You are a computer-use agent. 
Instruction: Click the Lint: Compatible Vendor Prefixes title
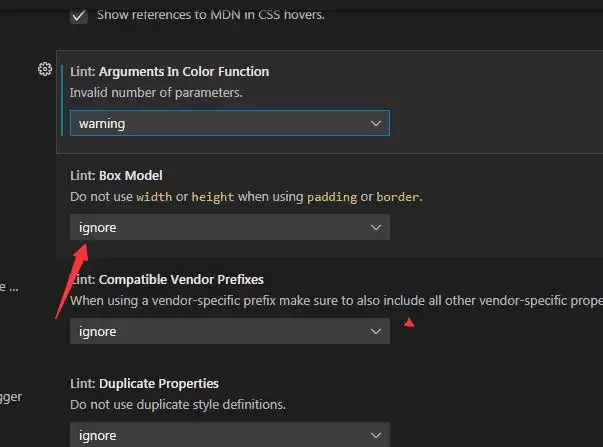[167, 279]
